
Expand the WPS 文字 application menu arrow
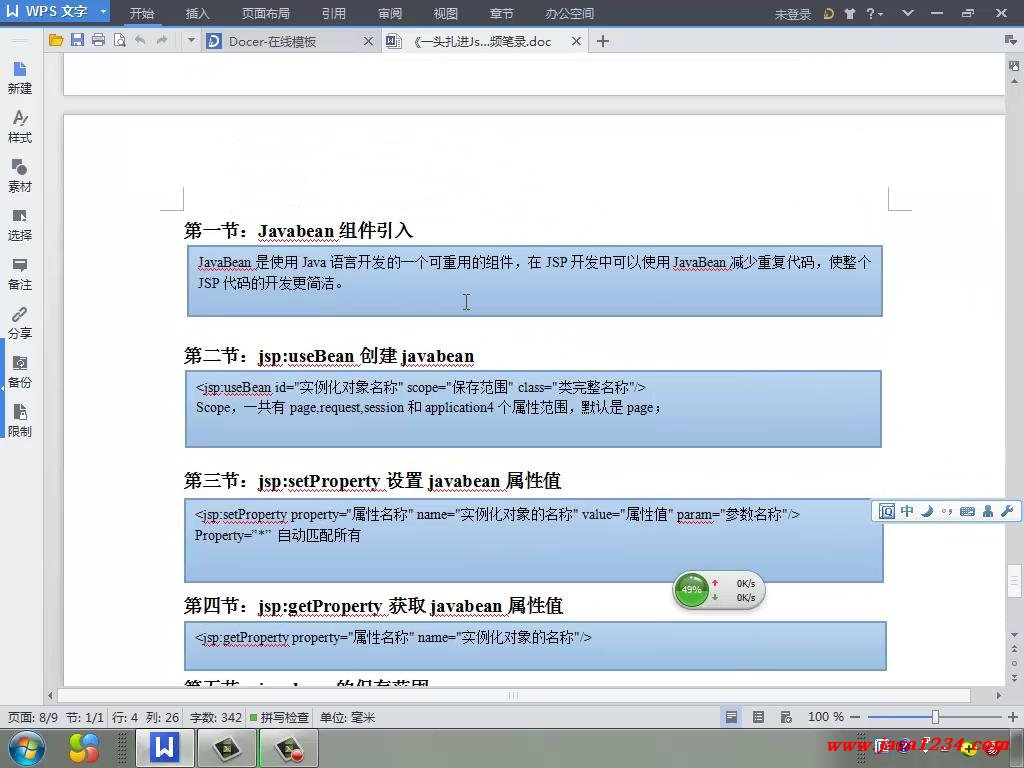coord(103,13)
